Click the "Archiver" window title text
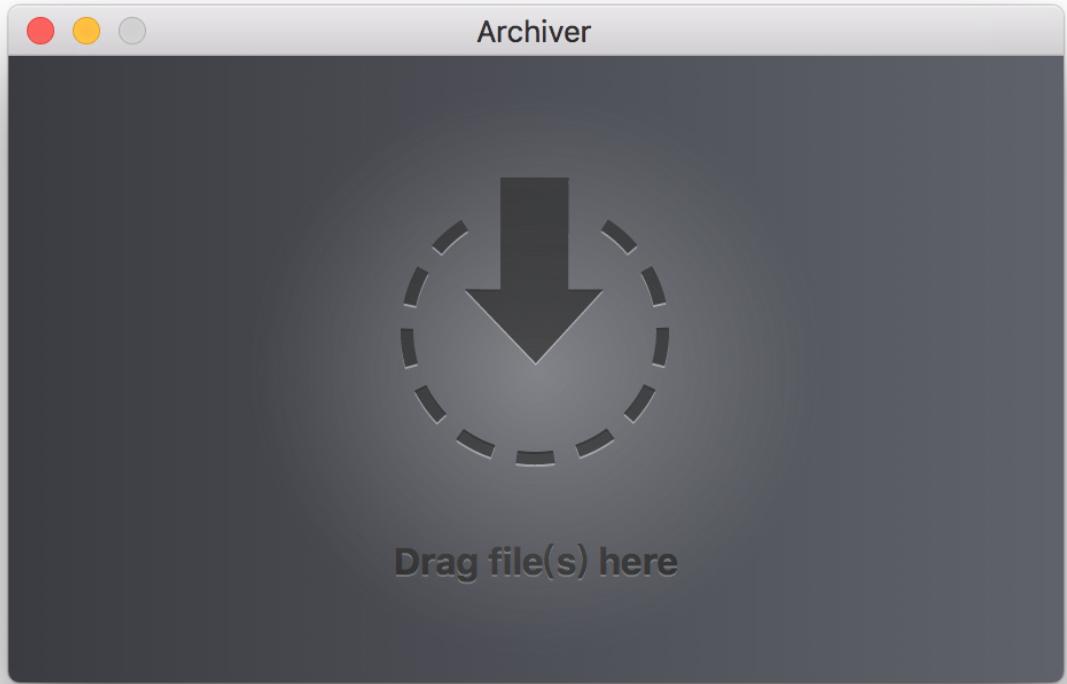 pyautogui.click(x=534, y=32)
